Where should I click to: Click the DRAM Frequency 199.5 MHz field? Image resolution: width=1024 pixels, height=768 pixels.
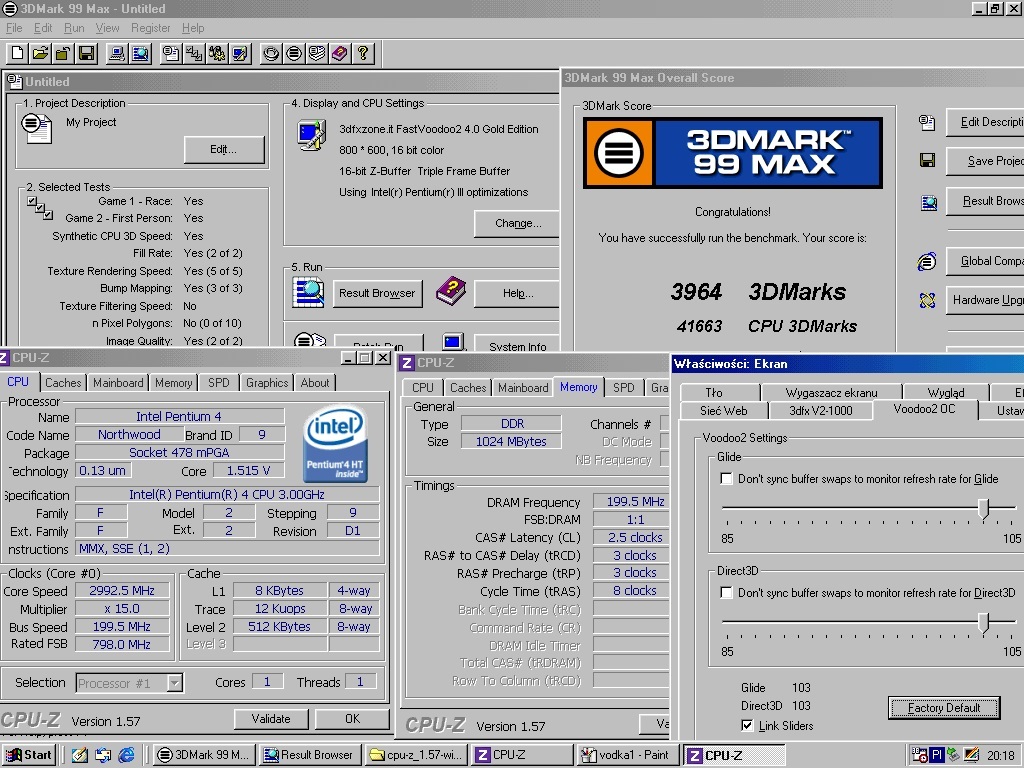tap(631, 502)
